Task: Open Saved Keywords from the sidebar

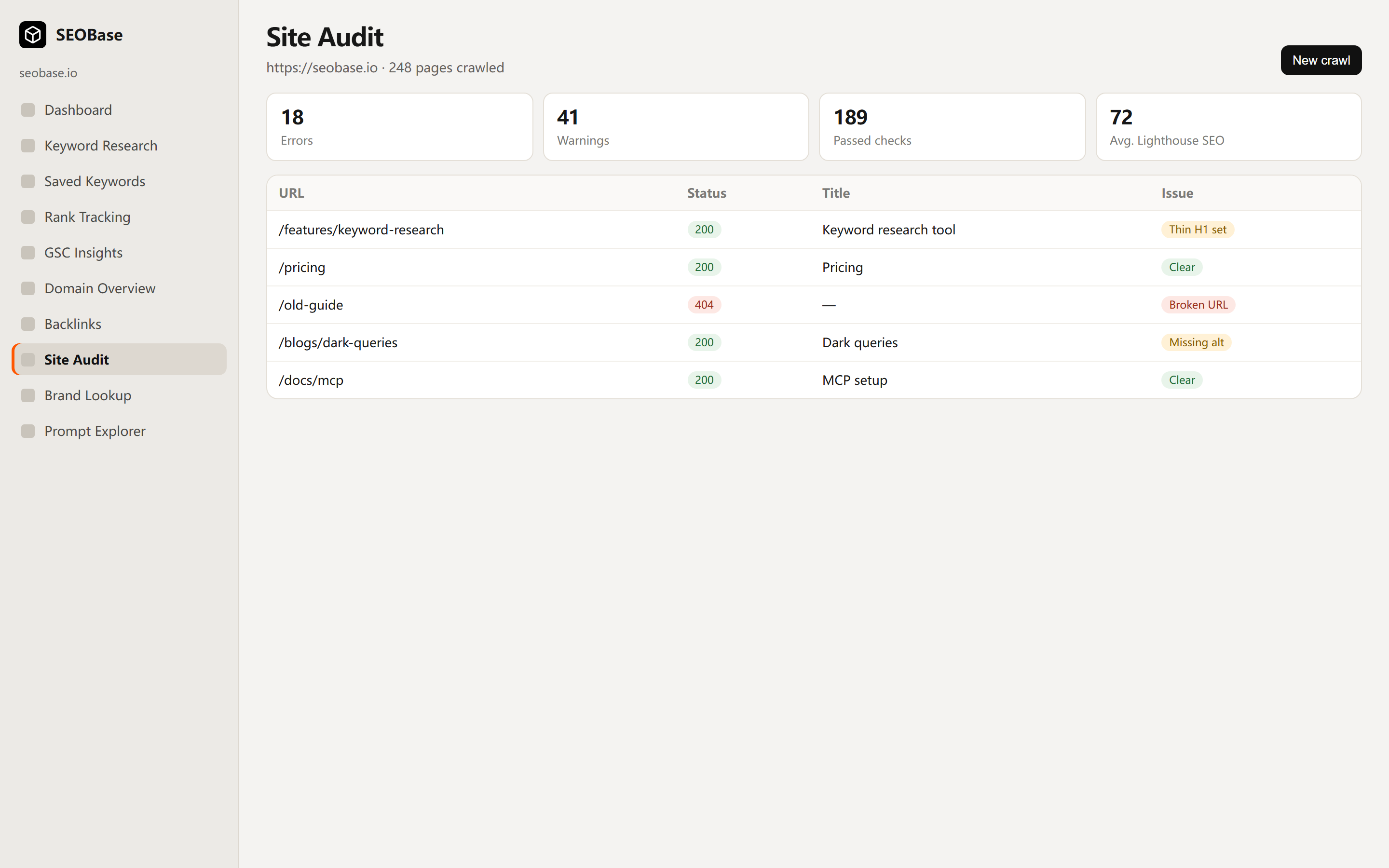Action: point(120,181)
